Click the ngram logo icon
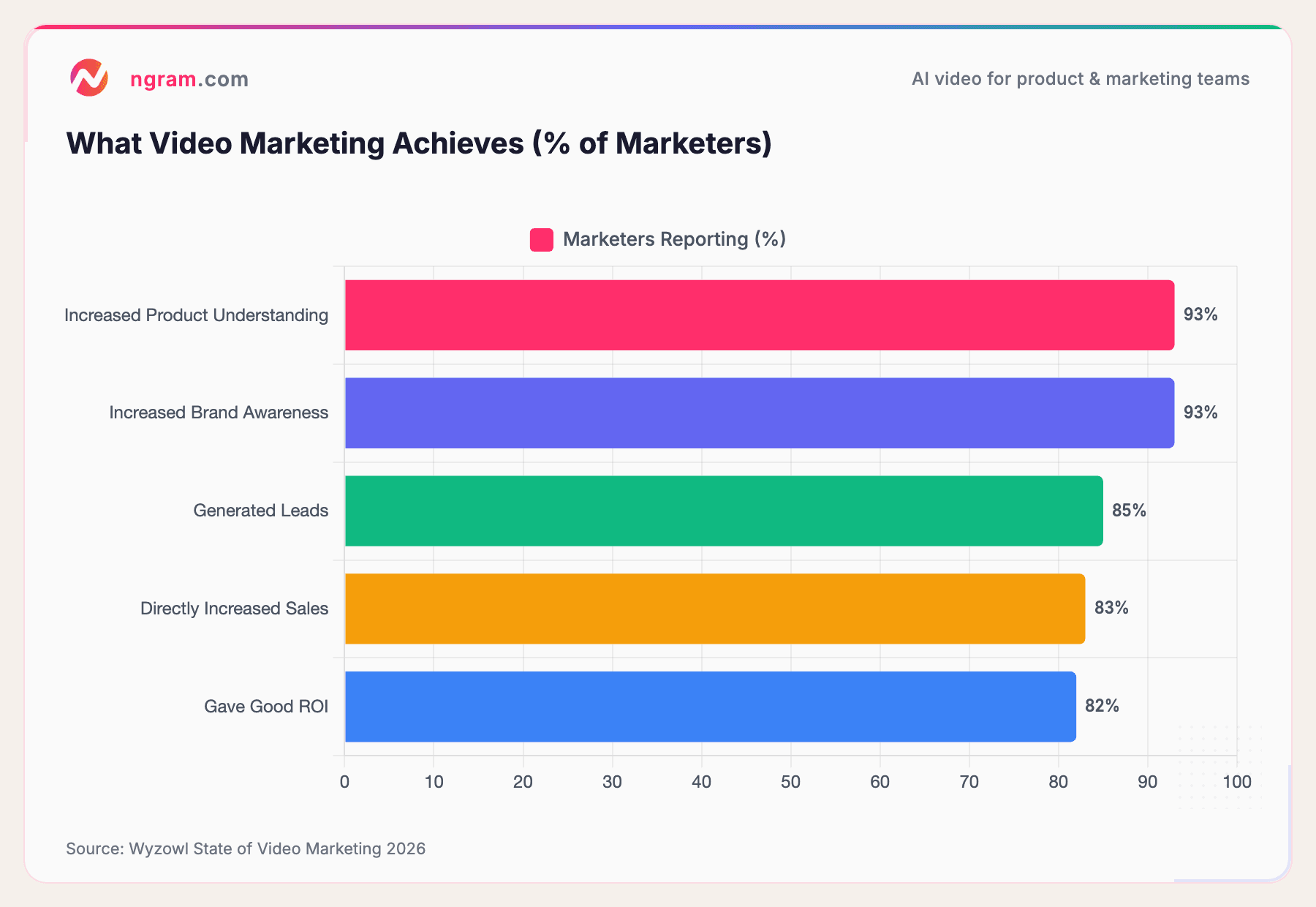This screenshot has height=907, width=1316. (x=89, y=78)
